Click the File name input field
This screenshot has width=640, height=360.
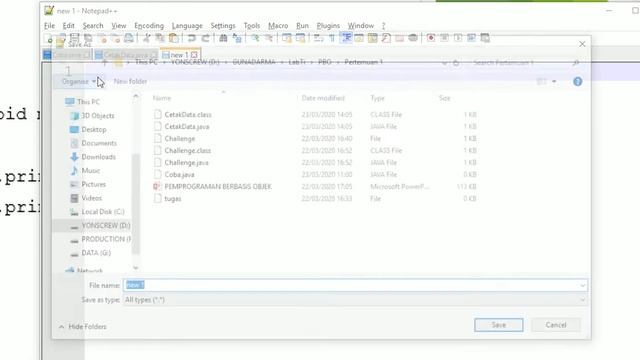point(355,285)
